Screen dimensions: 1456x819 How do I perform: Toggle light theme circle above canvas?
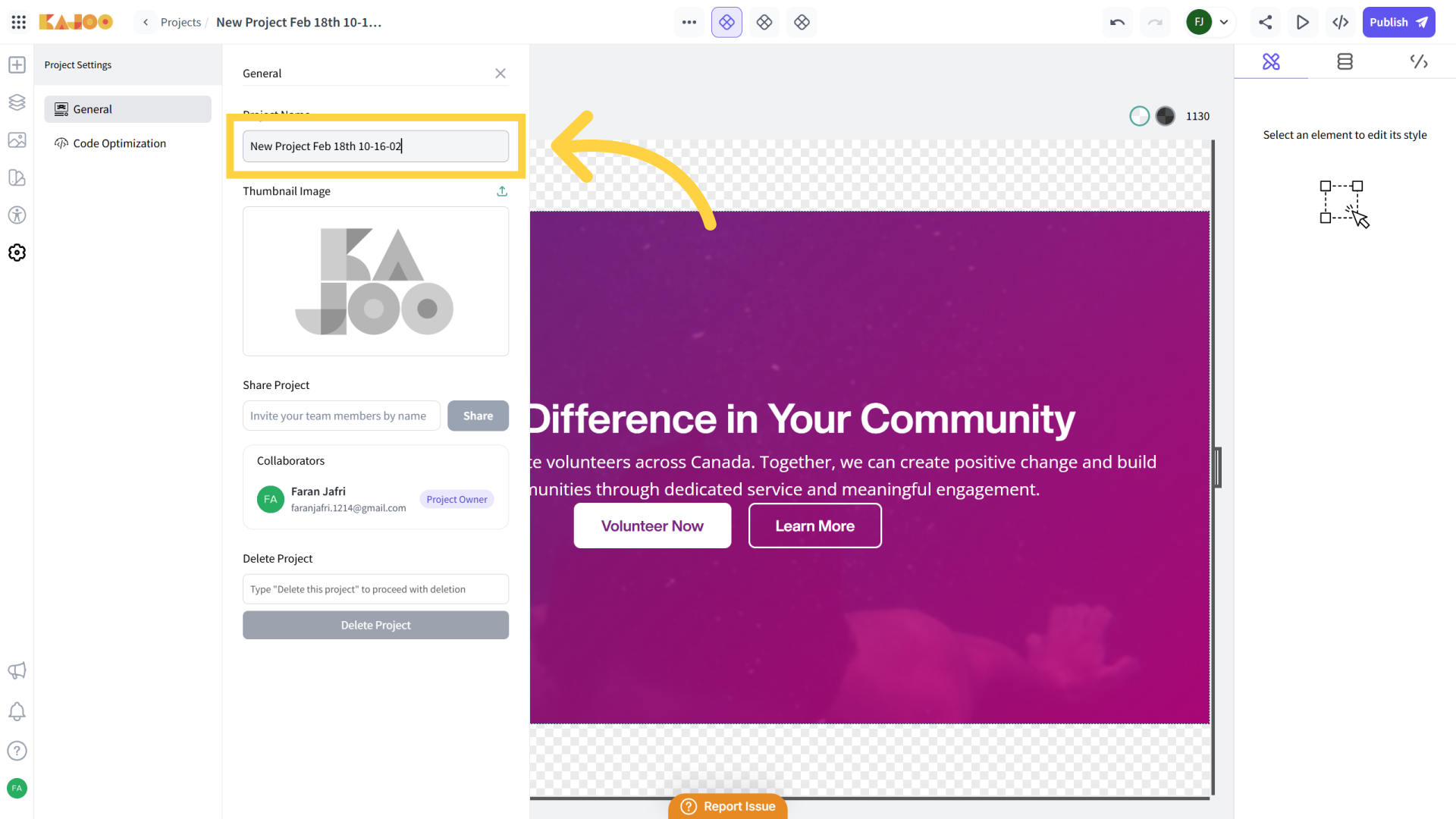[1139, 116]
